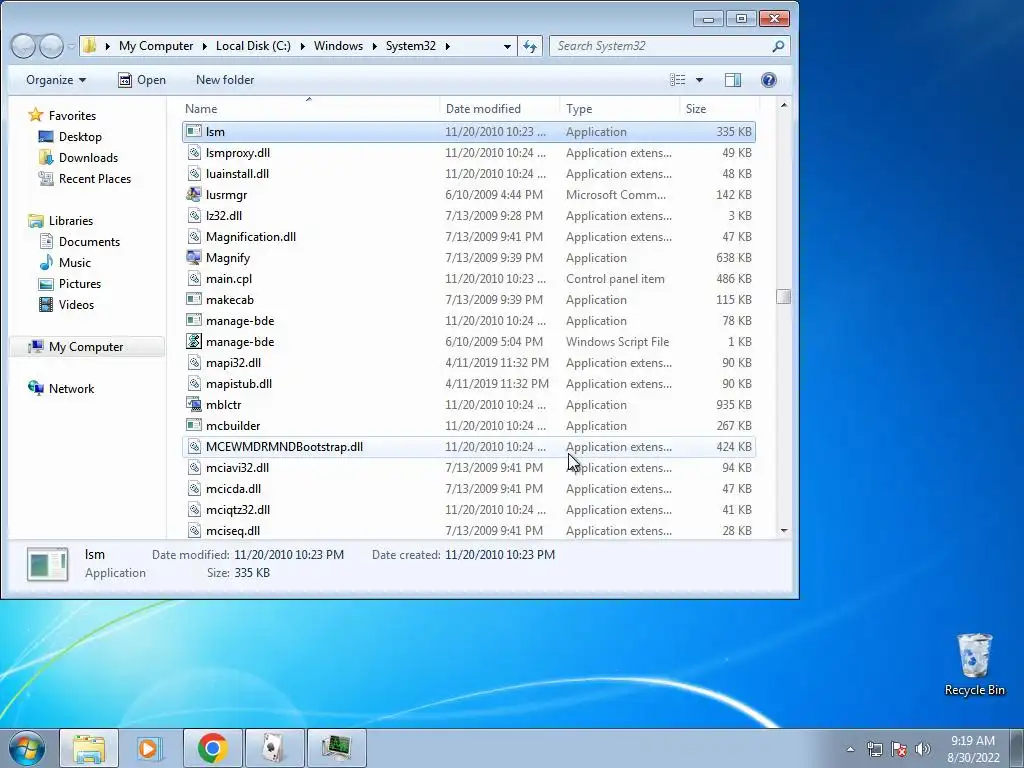Click the lsm thumbnail in details pane
This screenshot has width=1024, height=768.
[x=47, y=564]
